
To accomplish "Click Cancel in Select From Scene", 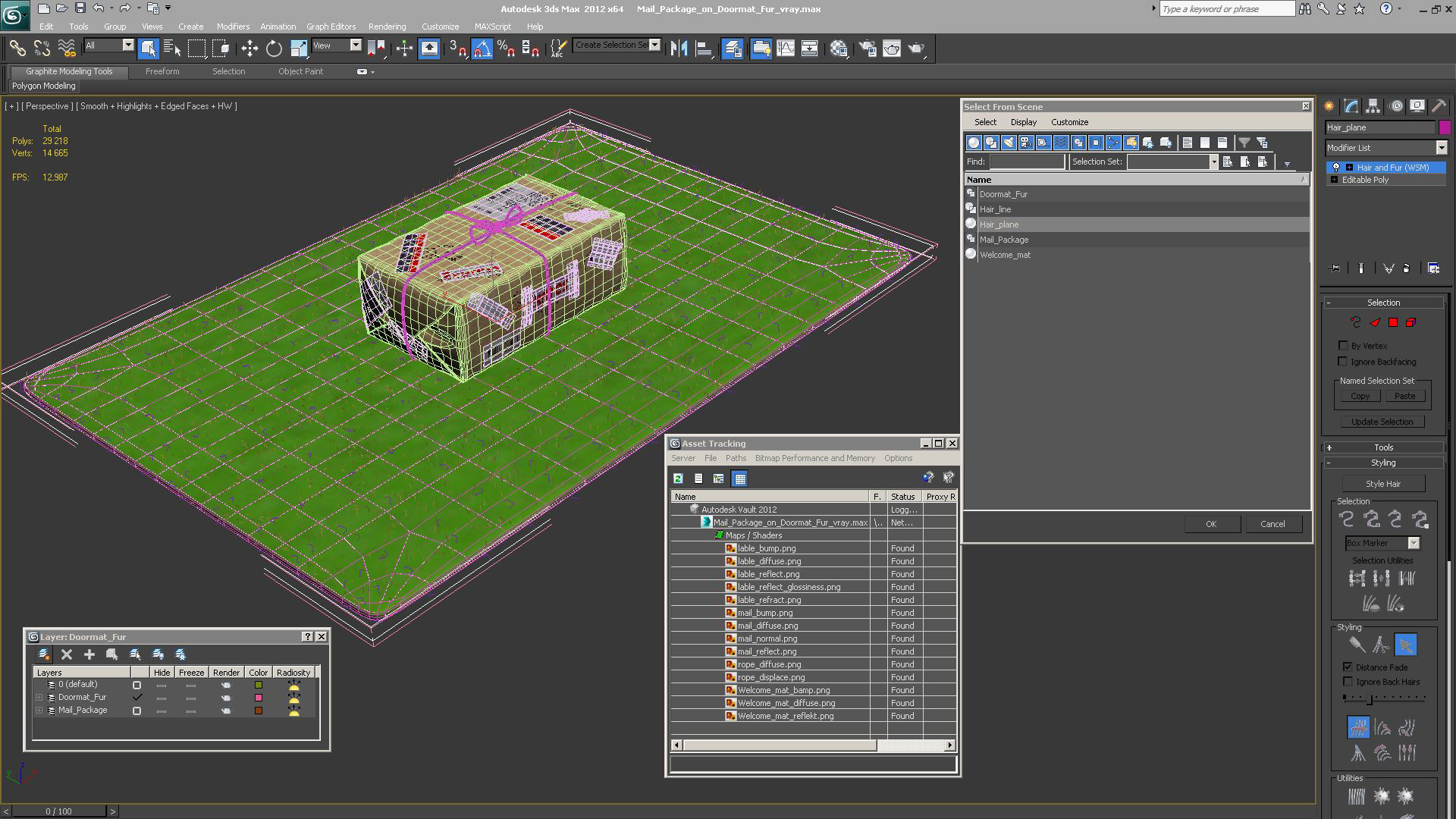I will point(1272,524).
